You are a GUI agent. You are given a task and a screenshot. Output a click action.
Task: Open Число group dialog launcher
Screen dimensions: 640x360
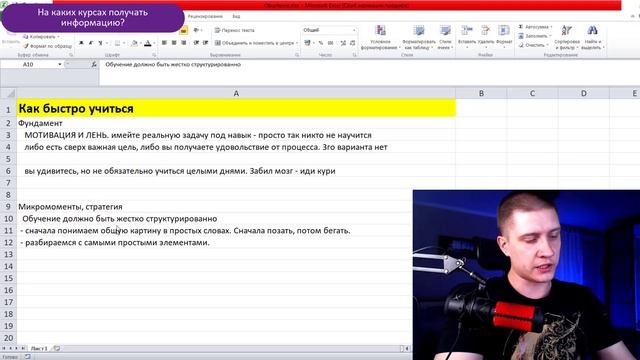354,55
